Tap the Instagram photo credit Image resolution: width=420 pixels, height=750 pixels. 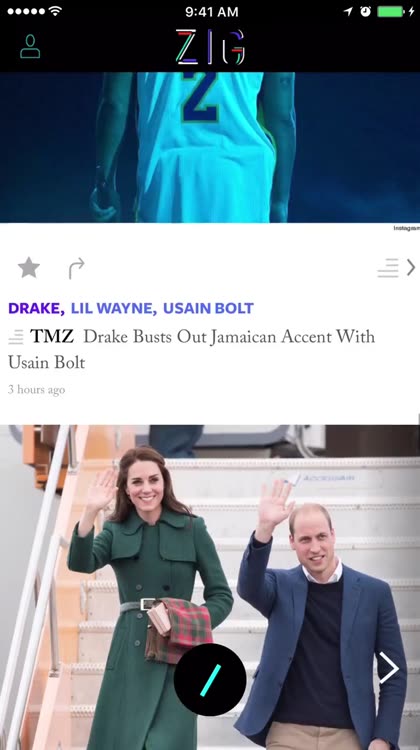coord(406,229)
